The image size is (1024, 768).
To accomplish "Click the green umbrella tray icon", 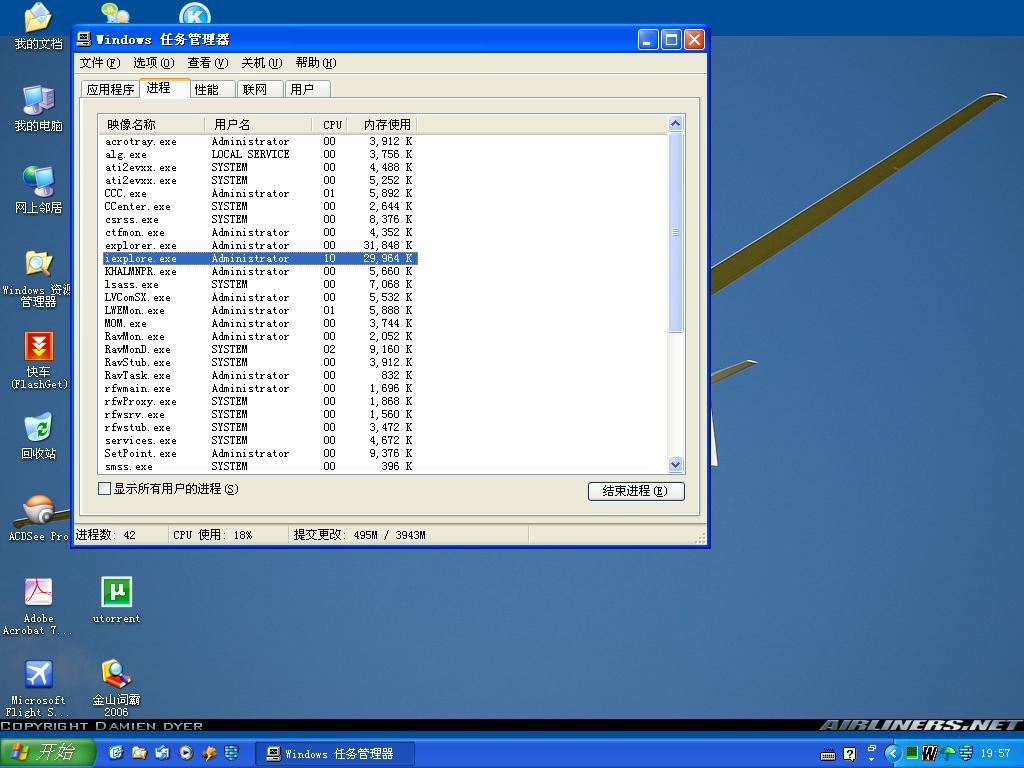I will [948, 754].
